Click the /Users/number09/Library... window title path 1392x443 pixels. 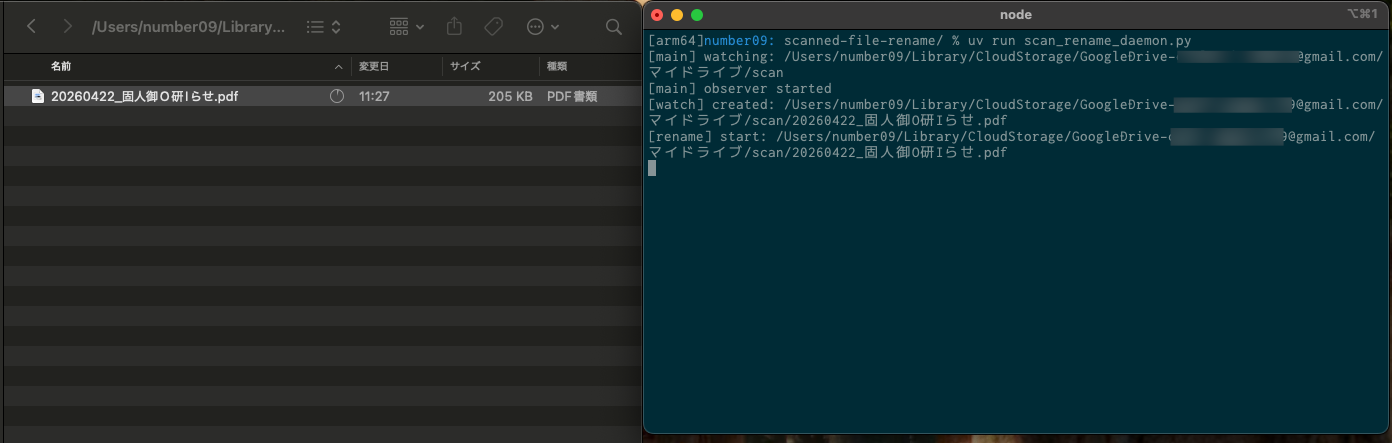tap(188, 27)
